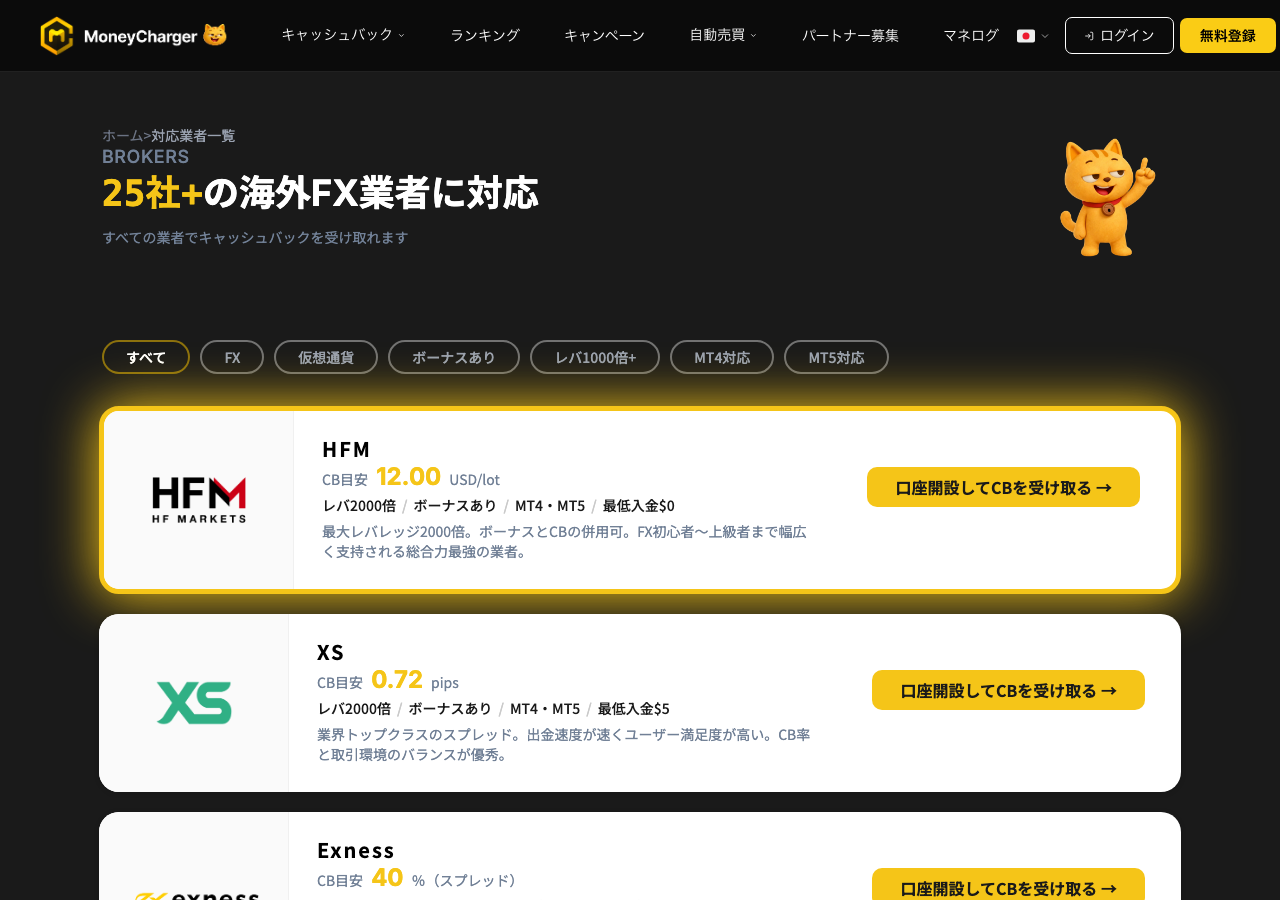1280x900 pixels.
Task: Click the ログイン button
Action: (1119, 35)
